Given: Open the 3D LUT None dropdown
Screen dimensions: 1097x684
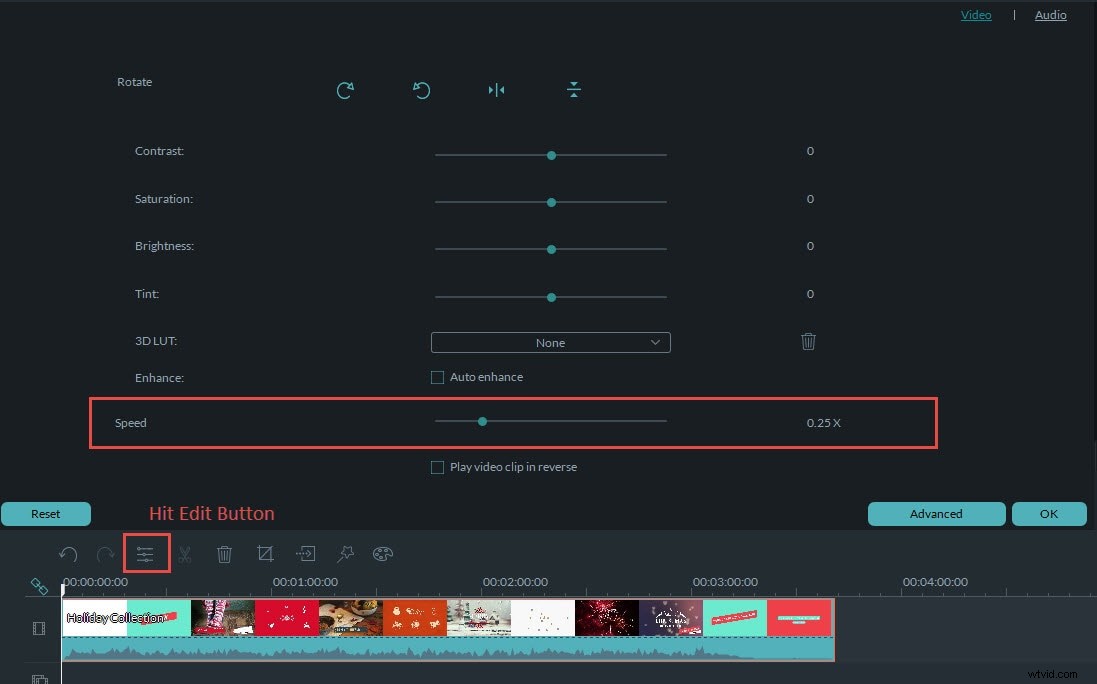Looking at the screenshot, I should 550,342.
